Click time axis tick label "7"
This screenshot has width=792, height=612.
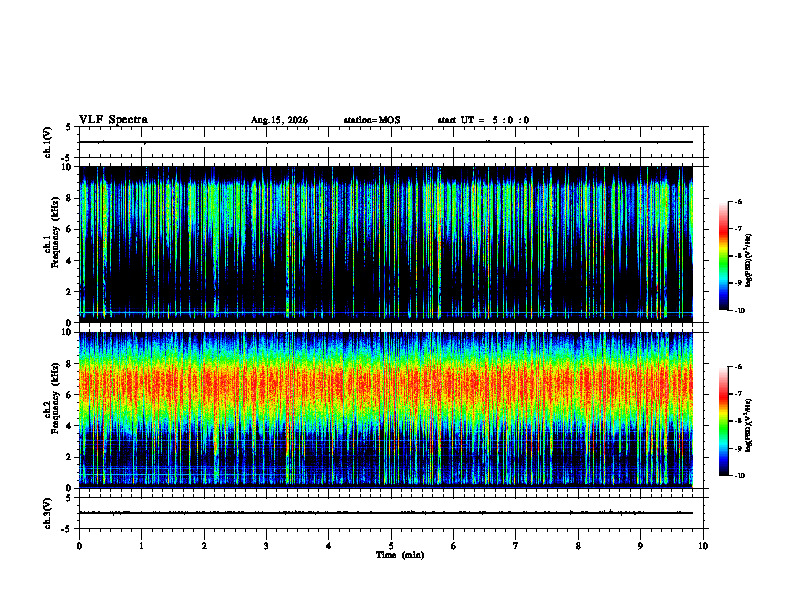pos(516,546)
